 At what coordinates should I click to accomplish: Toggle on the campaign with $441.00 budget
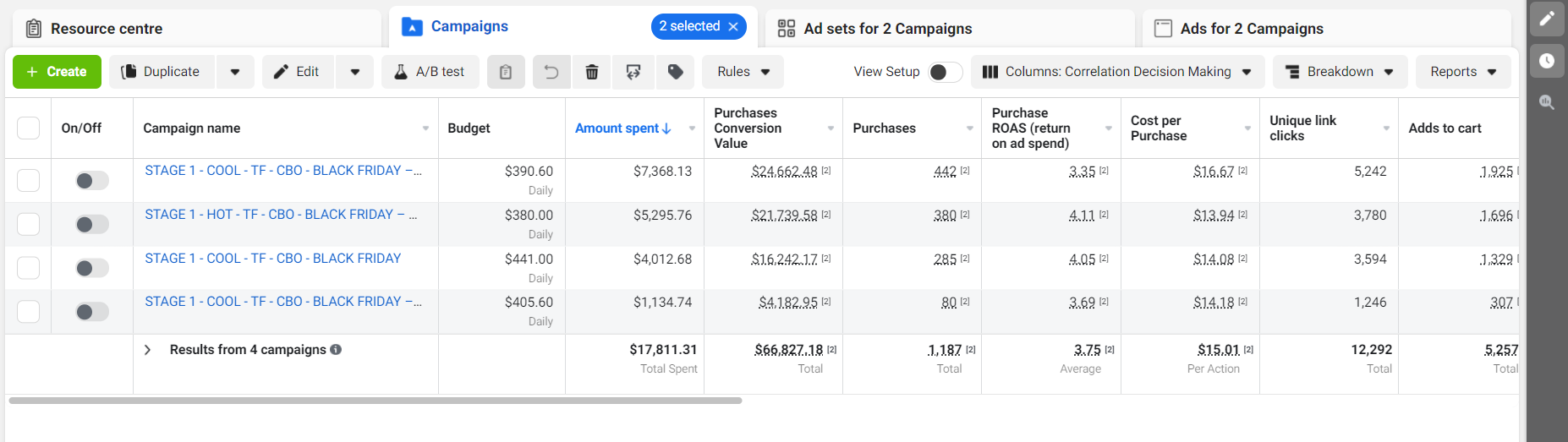tap(92, 268)
